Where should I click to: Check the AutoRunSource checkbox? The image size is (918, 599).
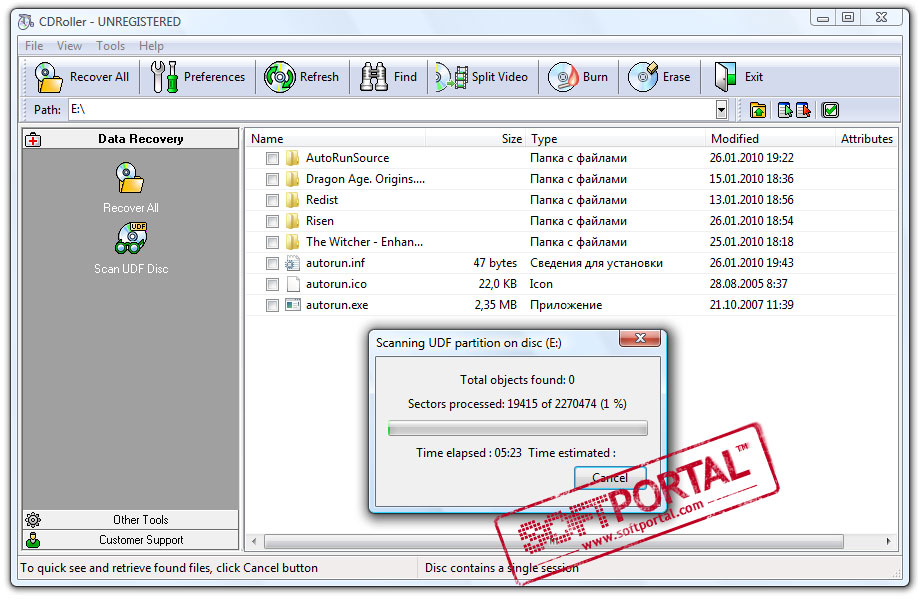click(272, 158)
